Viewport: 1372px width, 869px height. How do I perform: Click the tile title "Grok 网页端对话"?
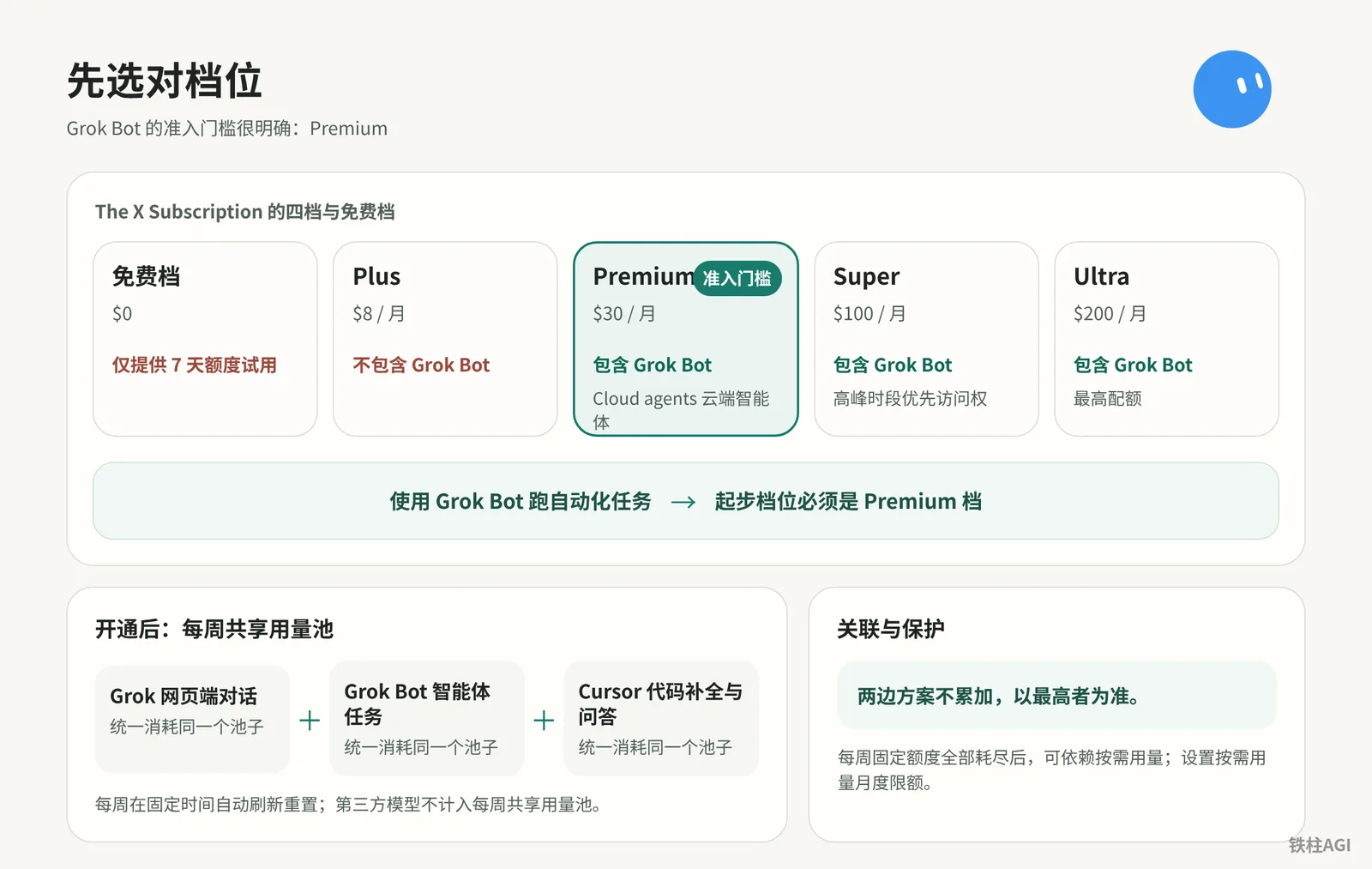point(184,697)
